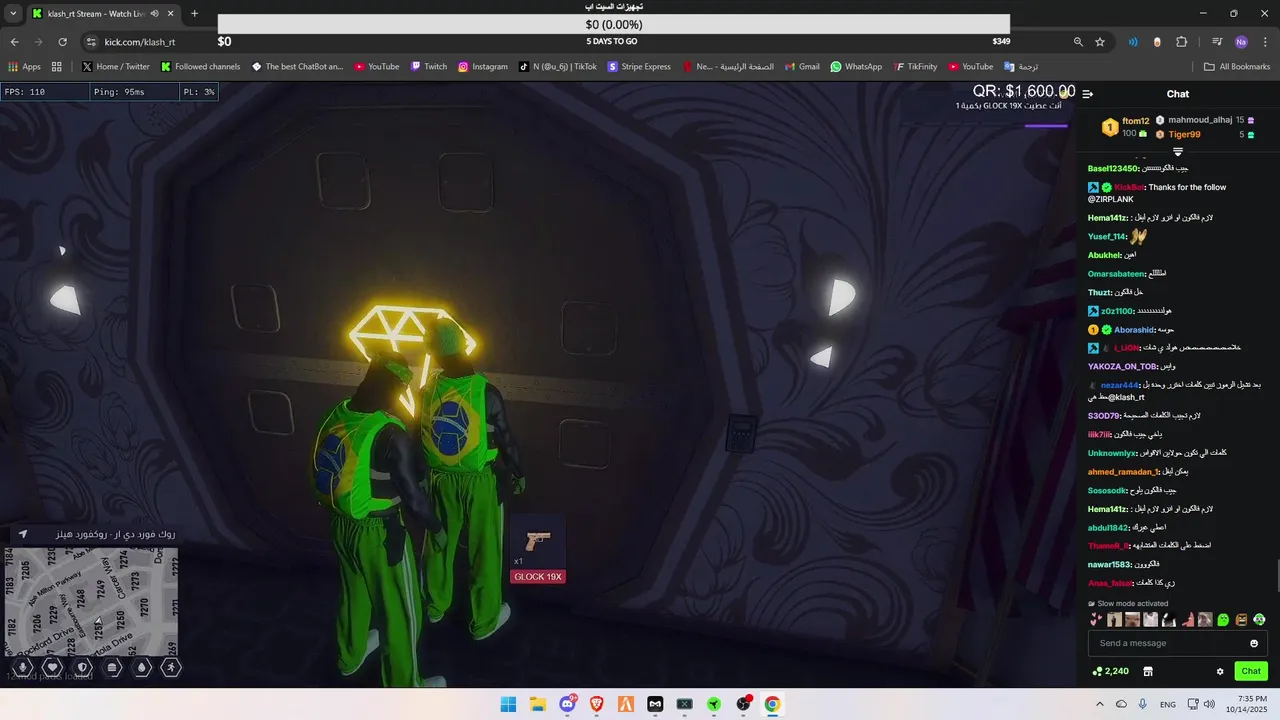Open the tab search dropdown arrow
The height and width of the screenshot is (720, 1280).
12,14
